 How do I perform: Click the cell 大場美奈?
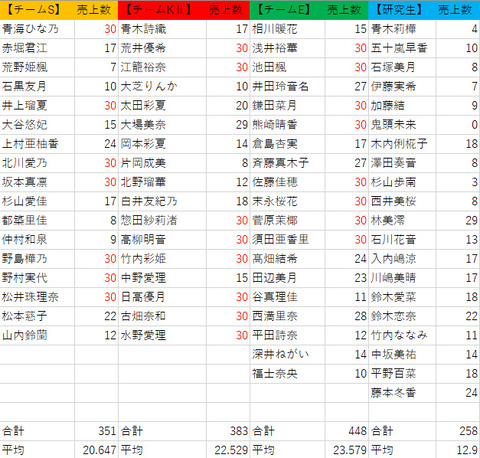tap(162, 125)
